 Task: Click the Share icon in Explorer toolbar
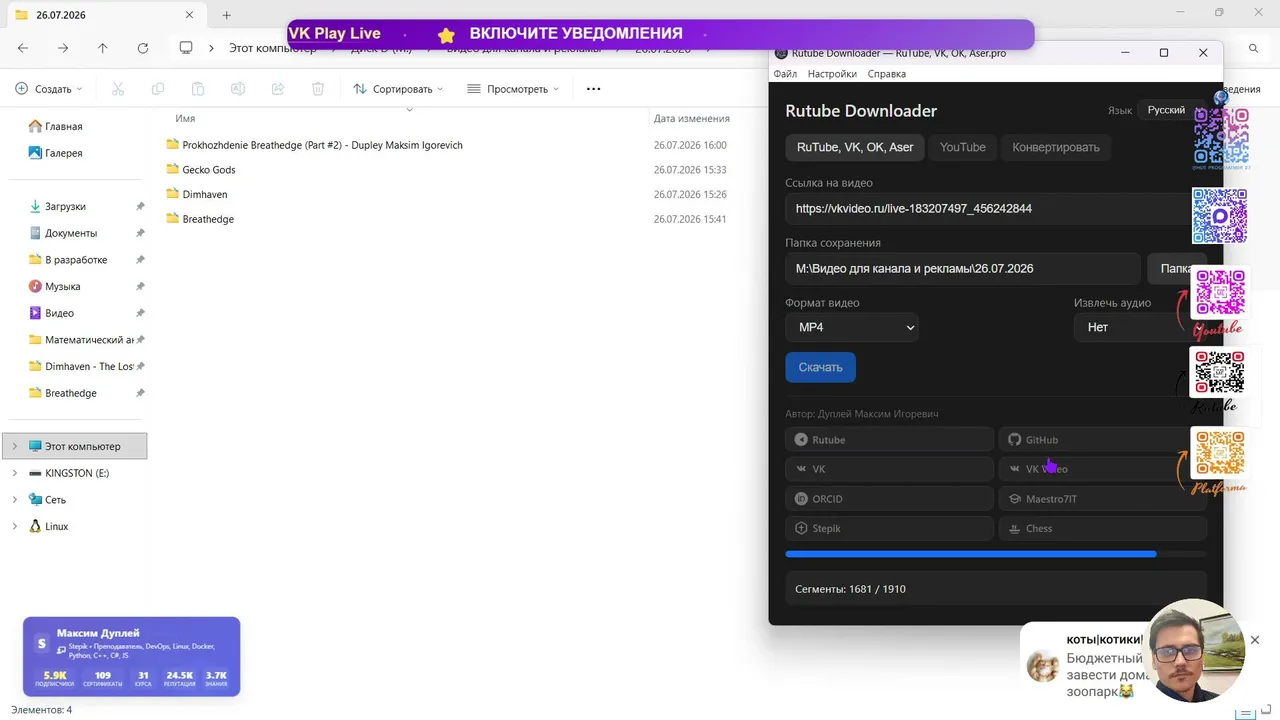[x=278, y=89]
